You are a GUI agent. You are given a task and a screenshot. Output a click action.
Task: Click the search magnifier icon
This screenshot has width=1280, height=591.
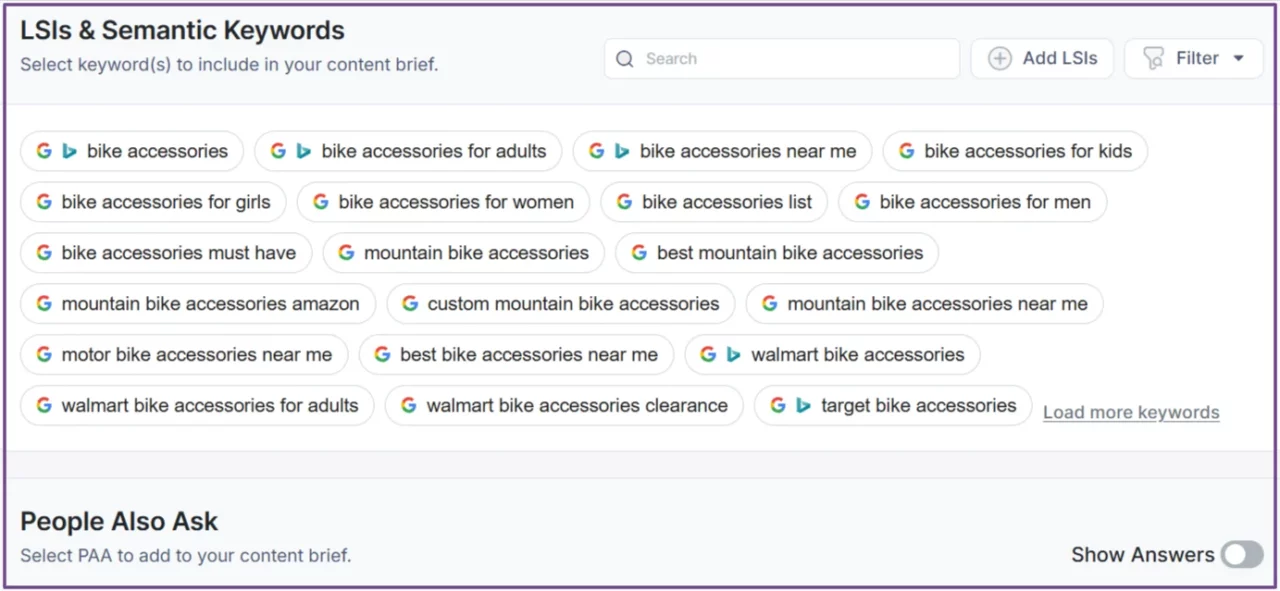[624, 58]
